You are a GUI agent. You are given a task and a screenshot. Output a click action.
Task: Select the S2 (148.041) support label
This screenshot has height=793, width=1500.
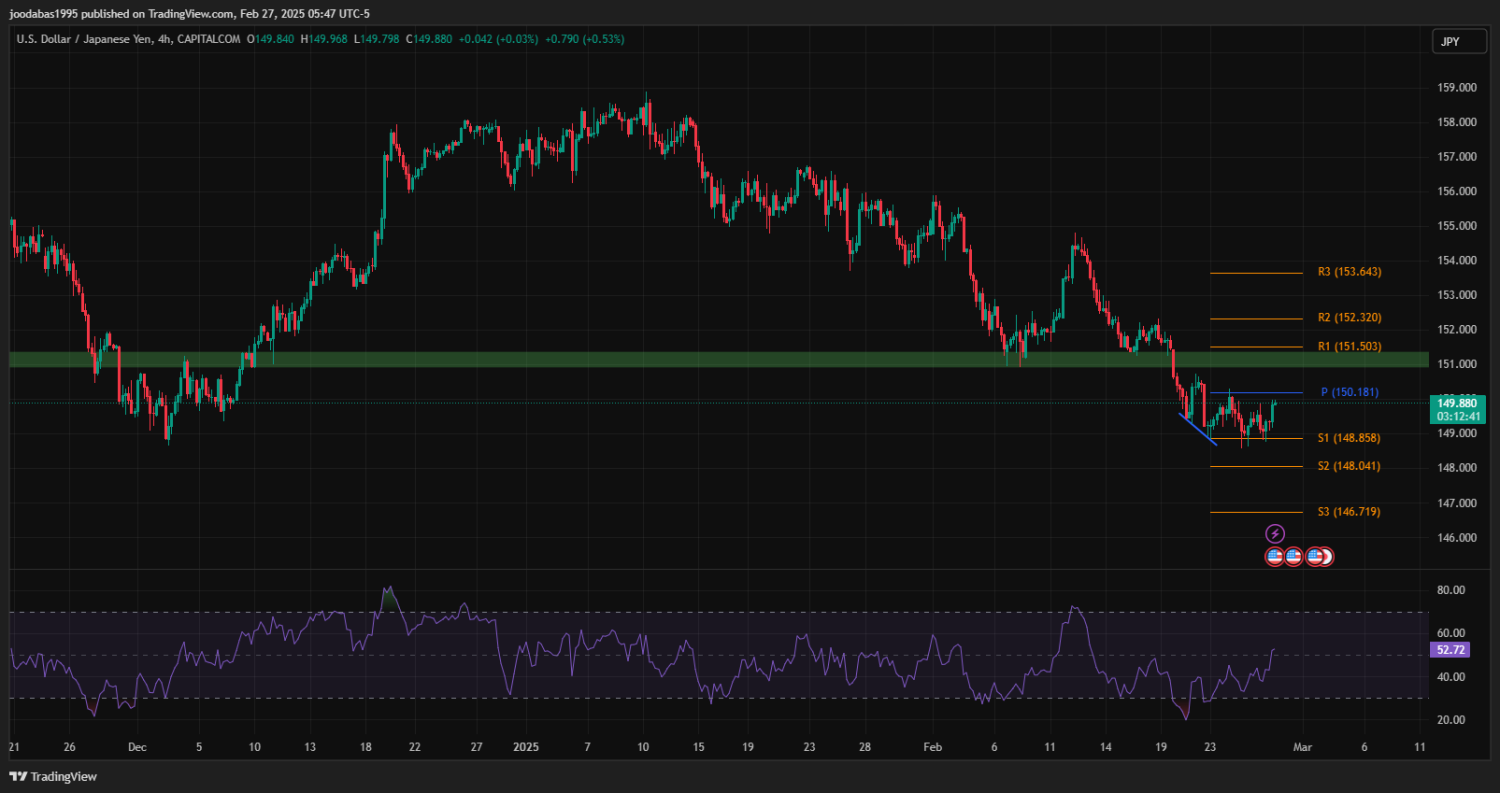[1349, 466]
